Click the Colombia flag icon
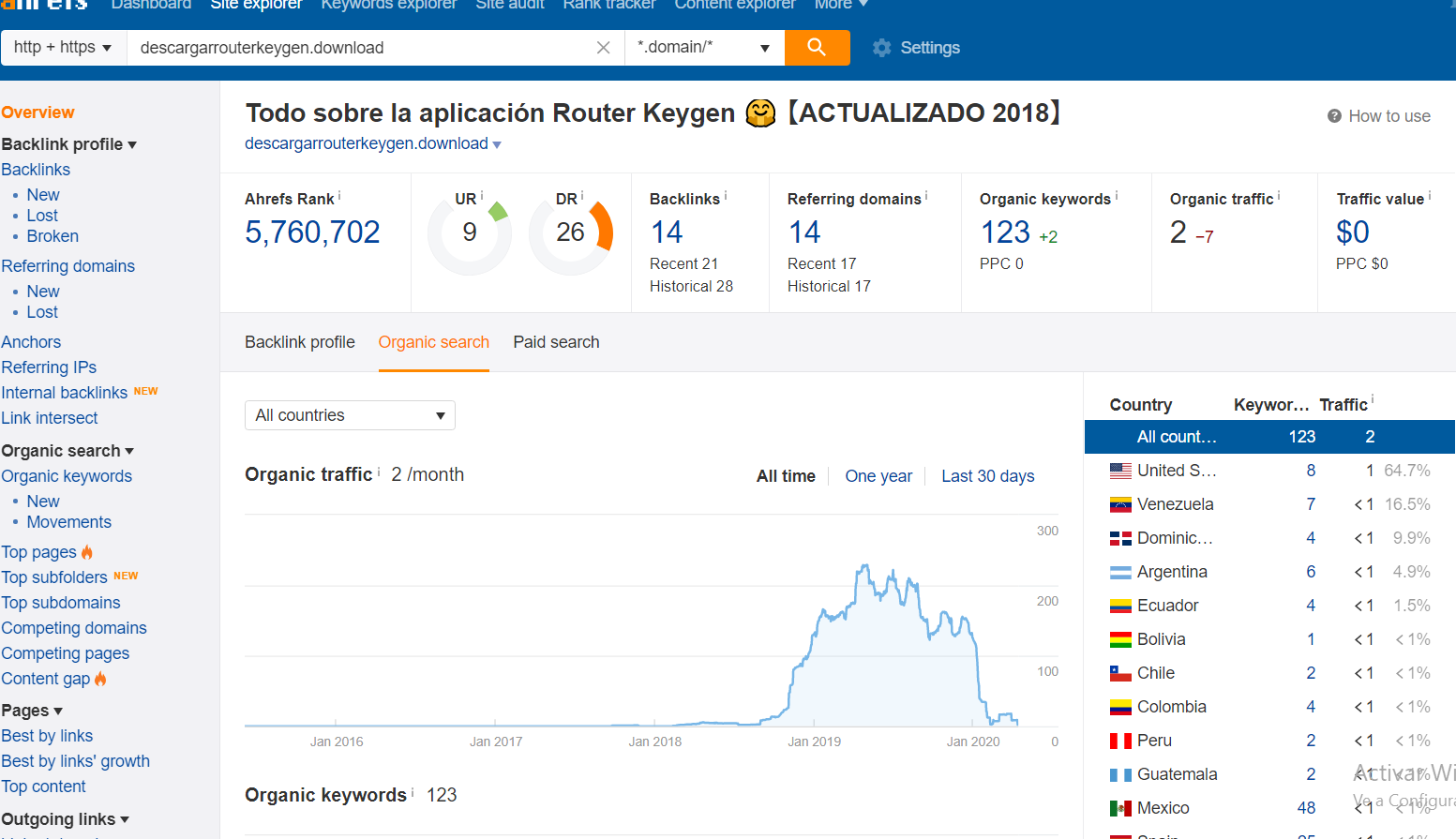The image size is (1456, 839). [1120, 707]
